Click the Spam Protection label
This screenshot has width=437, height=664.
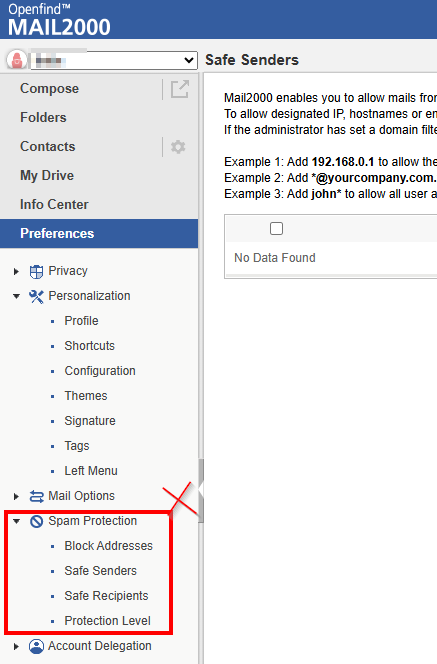(x=92, y=521)
